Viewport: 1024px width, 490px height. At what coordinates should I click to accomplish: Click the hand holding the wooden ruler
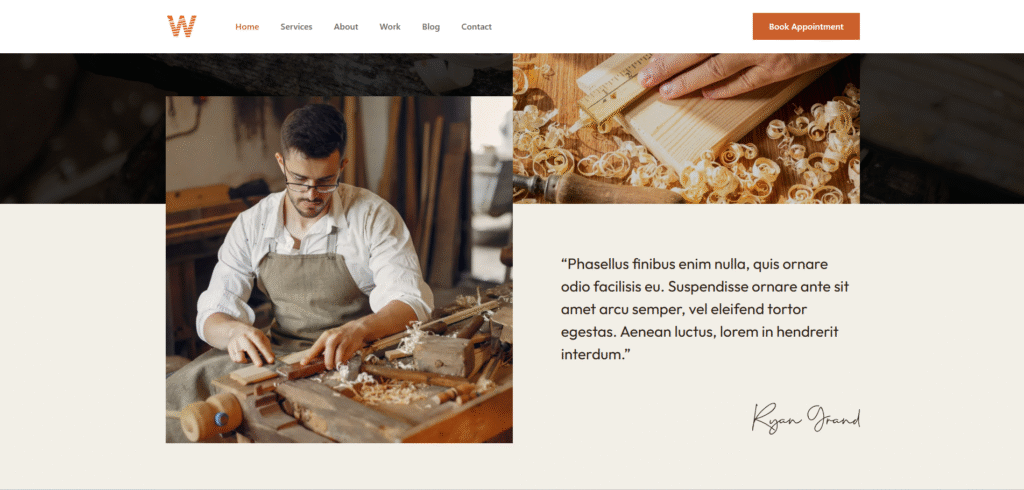click(x=738, y=74)
